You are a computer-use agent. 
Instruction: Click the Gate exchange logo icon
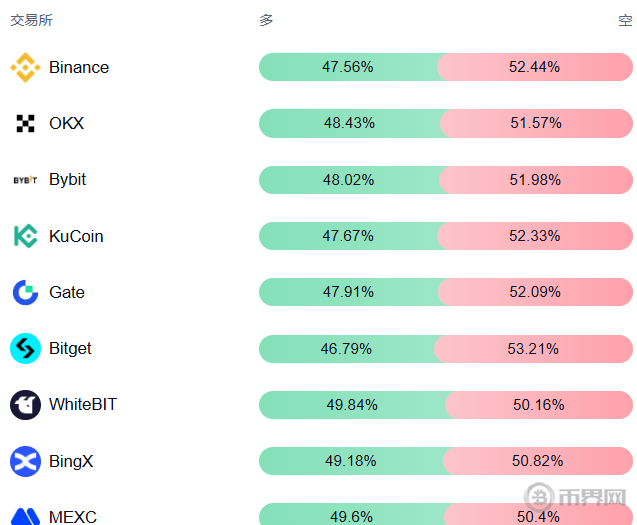(25, 292)
